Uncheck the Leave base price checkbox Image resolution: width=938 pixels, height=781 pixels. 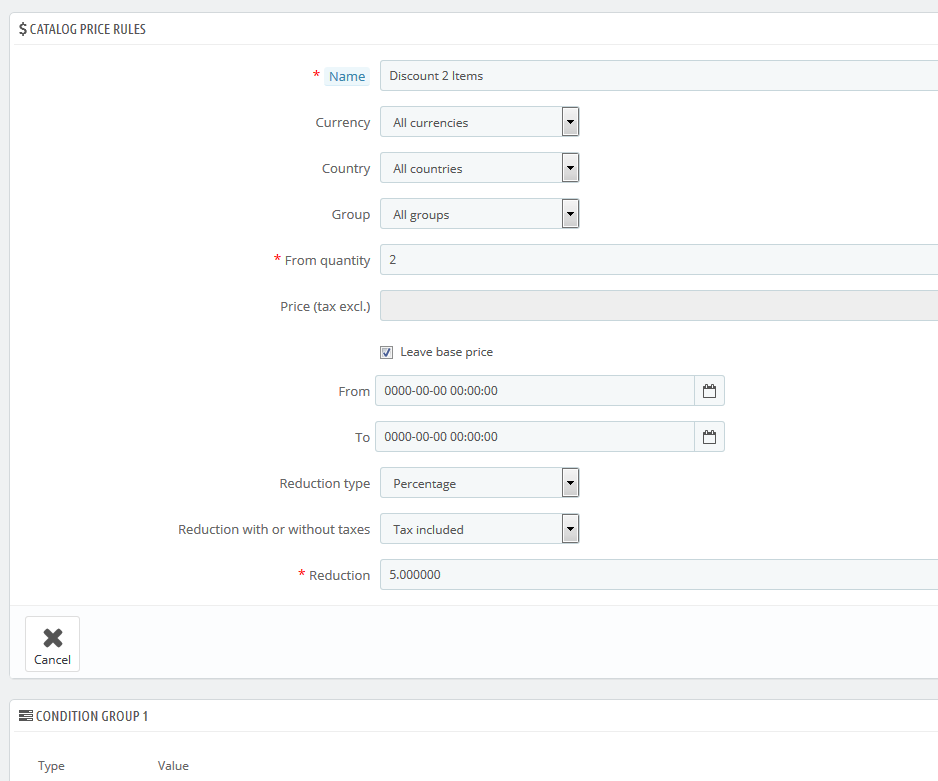pos(386,352)
